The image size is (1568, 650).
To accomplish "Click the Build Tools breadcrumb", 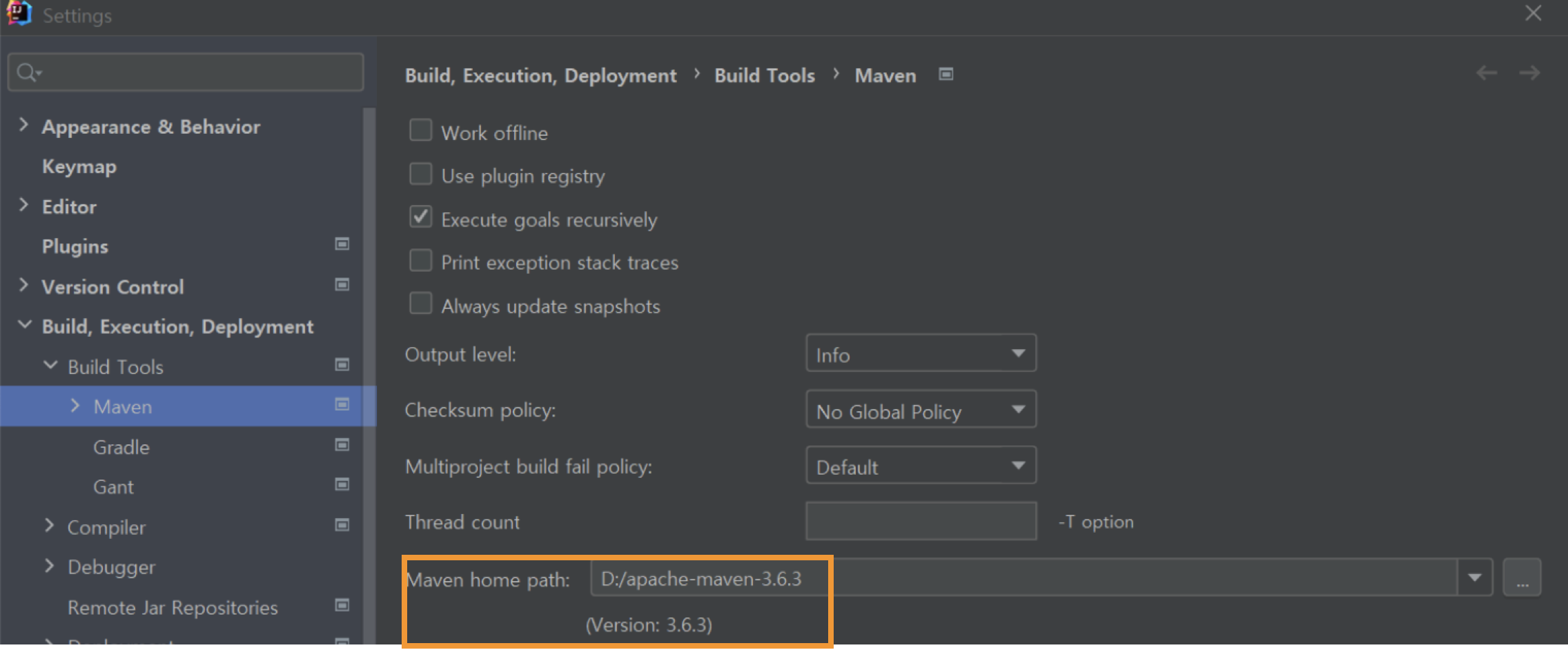I will coord(765,76).
